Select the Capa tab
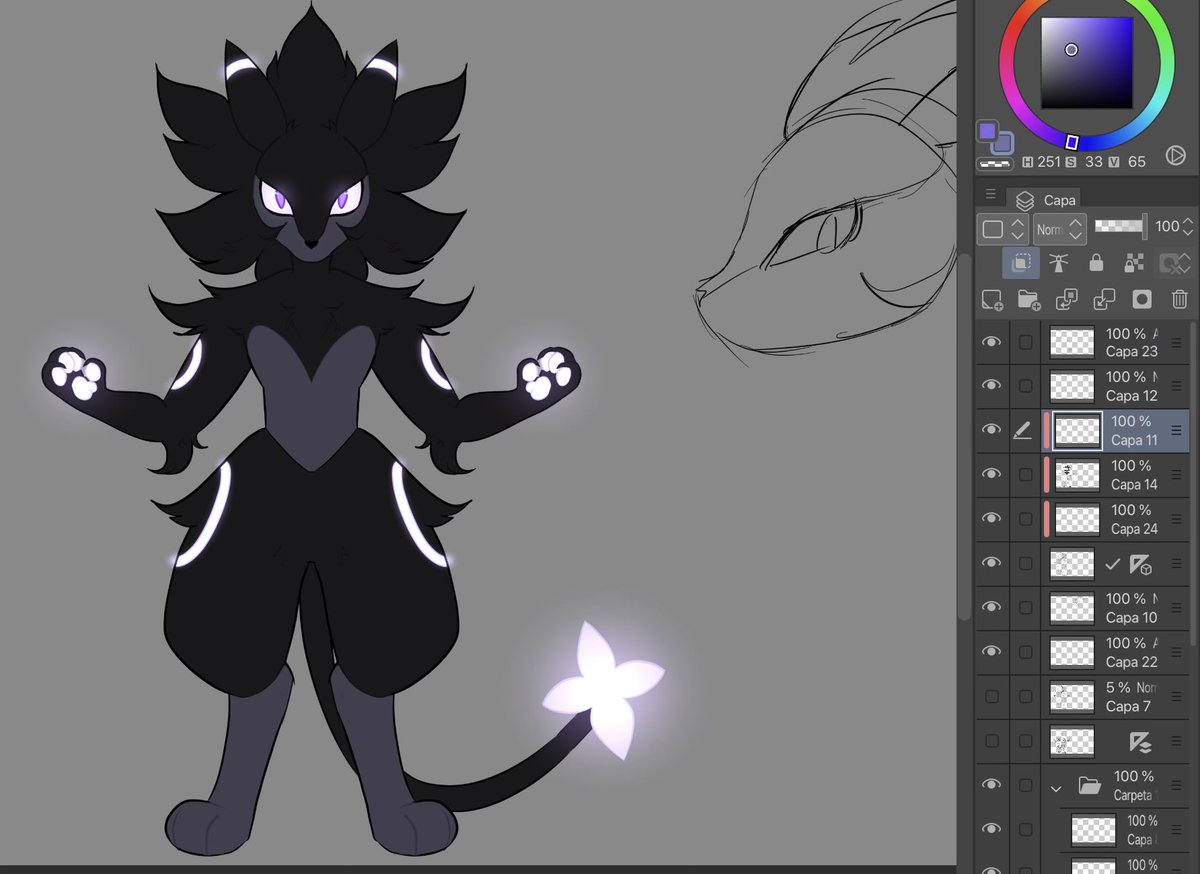Viewport: 1200px width, 874px height. pyautogui.click(x=1046, y=200)
